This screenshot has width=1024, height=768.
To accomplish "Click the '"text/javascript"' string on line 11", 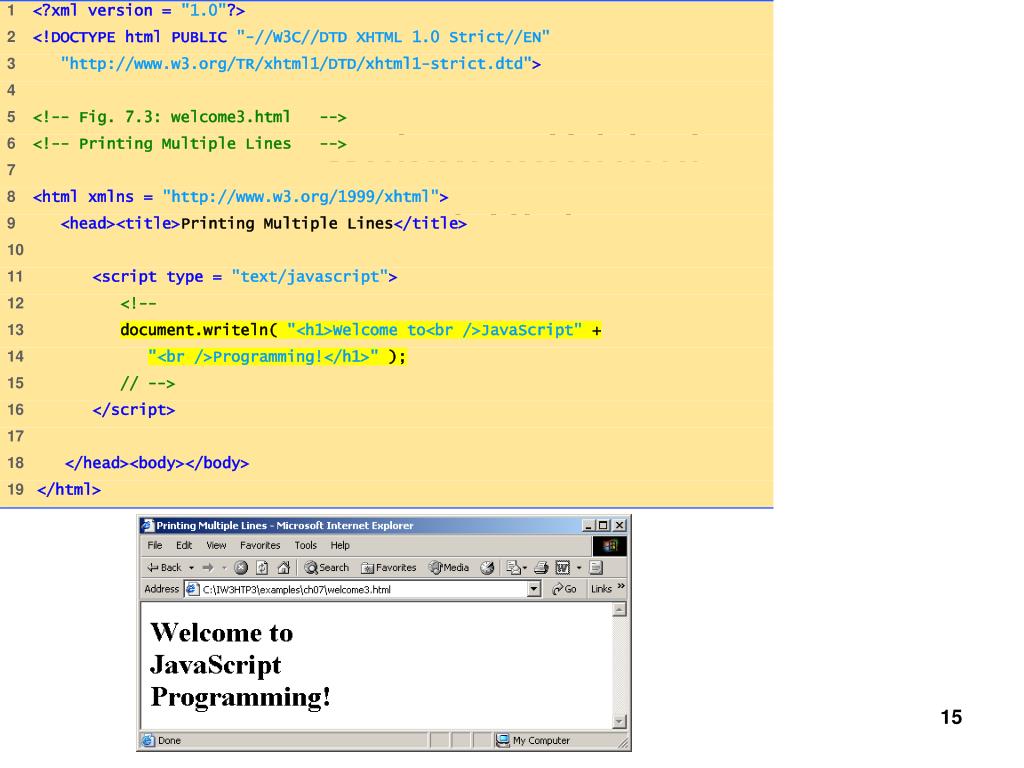I will tap(310, 277).
